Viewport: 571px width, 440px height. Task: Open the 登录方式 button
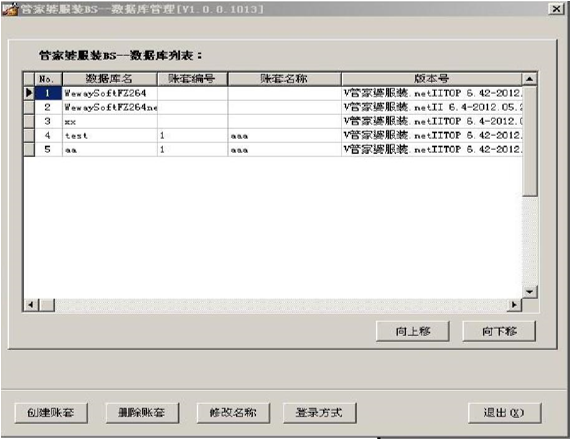(x=319, y=413)
